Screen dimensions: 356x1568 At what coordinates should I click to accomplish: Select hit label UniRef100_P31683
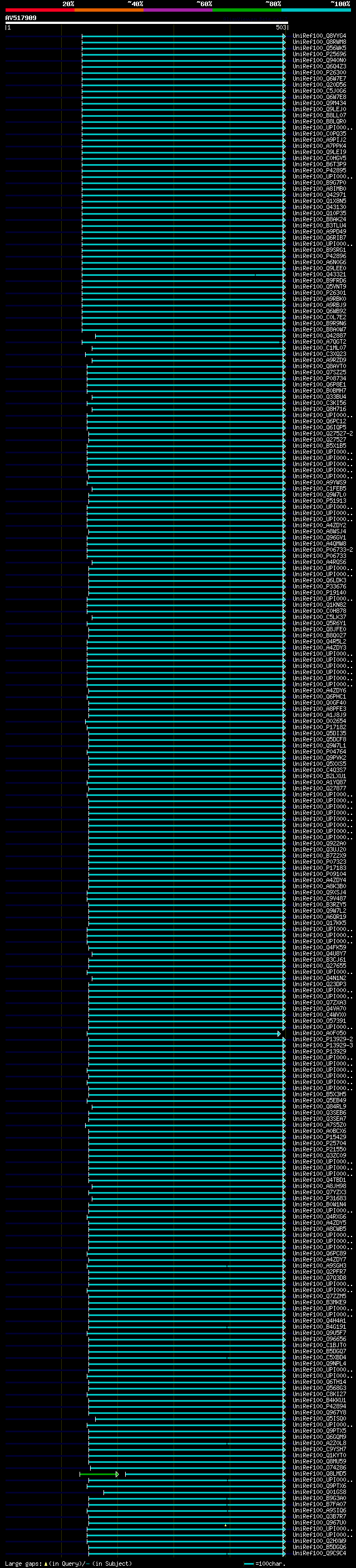[x=319, y=1199]
